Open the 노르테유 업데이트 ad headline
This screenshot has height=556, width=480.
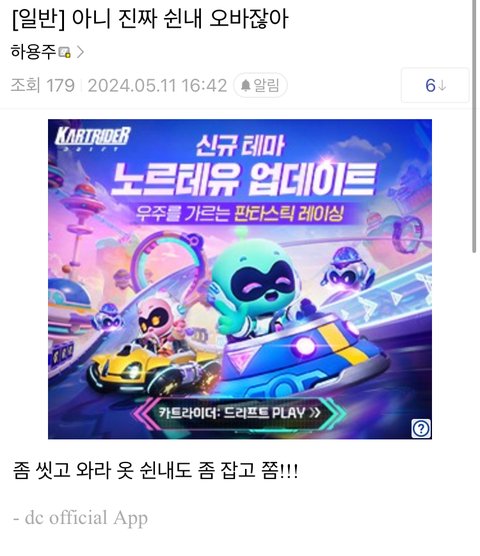pos(244,179)
